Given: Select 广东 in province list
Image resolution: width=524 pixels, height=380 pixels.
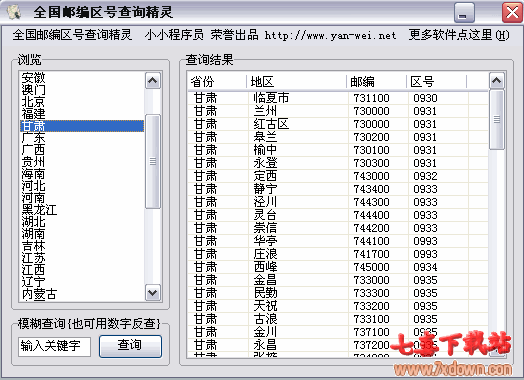Looking at the screenshot, I should (82, 138).
